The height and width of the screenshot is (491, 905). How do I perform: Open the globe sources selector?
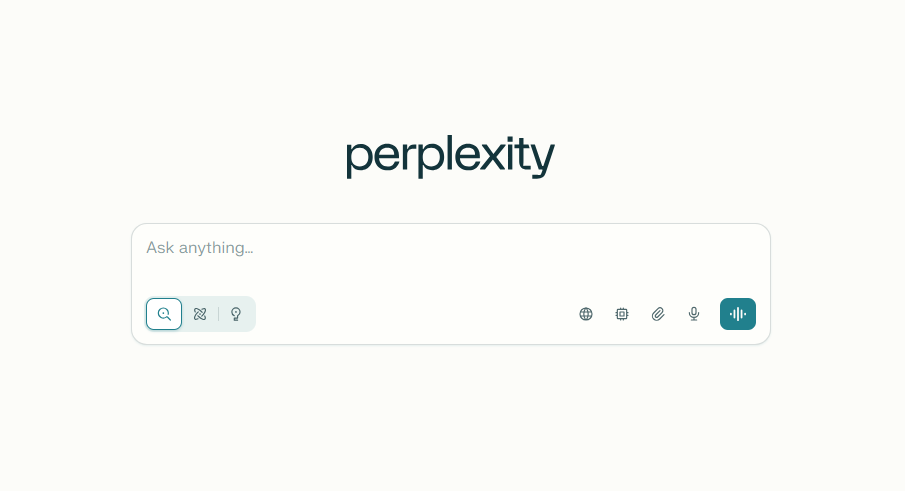(x=586, y=314)
